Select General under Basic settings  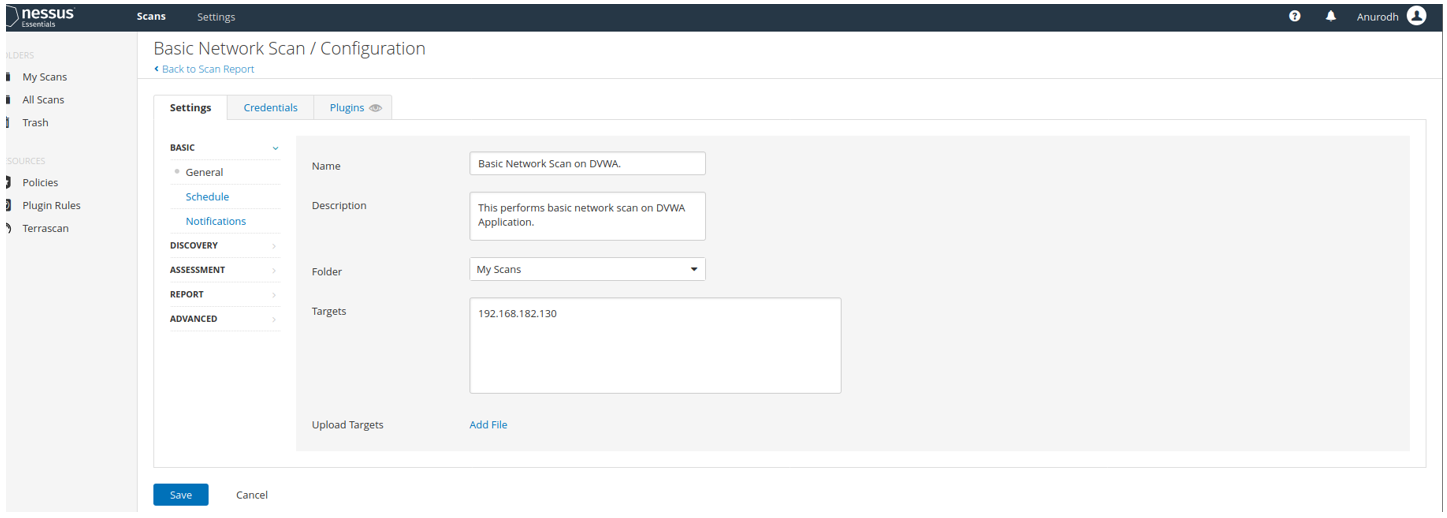(x=204, y=172)
